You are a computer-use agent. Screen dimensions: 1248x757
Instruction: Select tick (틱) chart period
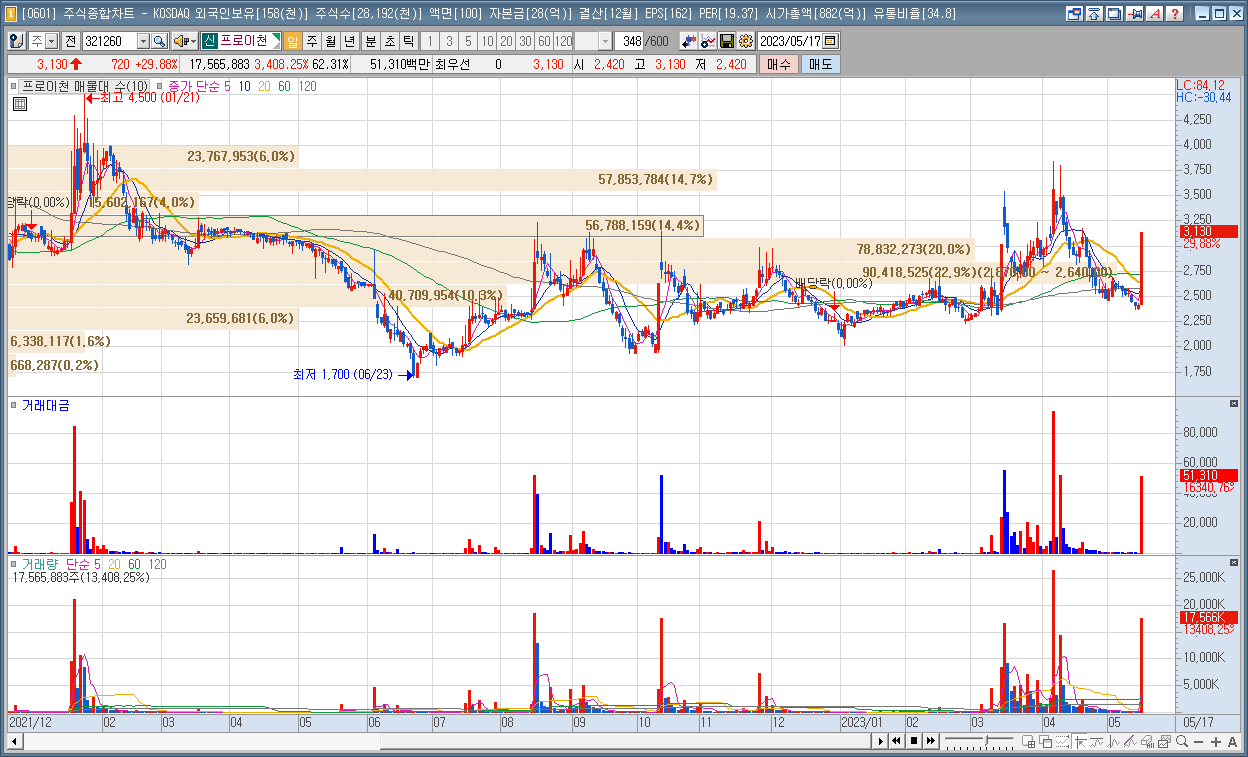click(408, 41)
